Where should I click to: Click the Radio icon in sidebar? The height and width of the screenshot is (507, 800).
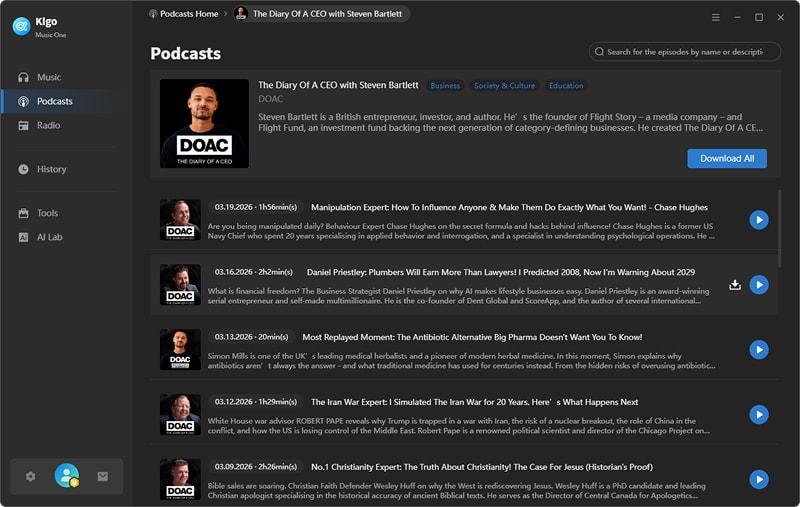[23, 125]
